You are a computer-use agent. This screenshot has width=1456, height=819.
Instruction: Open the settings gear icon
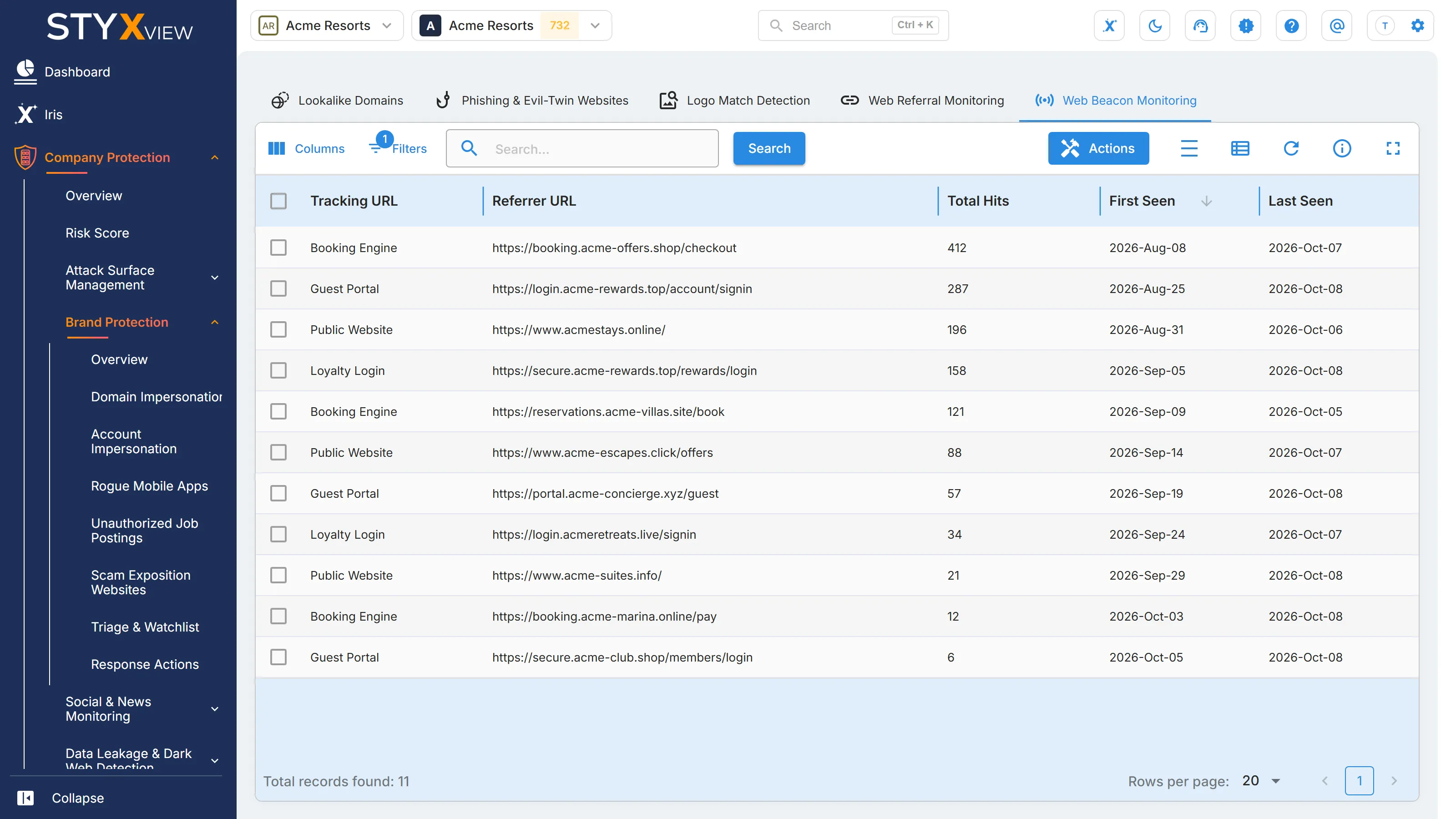pyautogui.click(x=1418, y=25)
